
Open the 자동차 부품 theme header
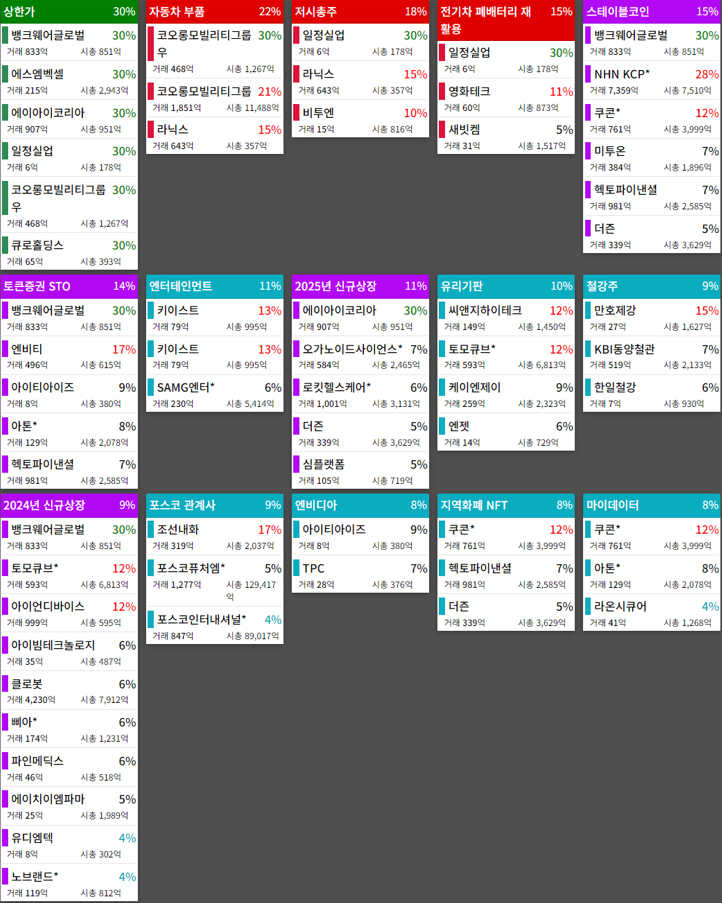pos(215,12)
